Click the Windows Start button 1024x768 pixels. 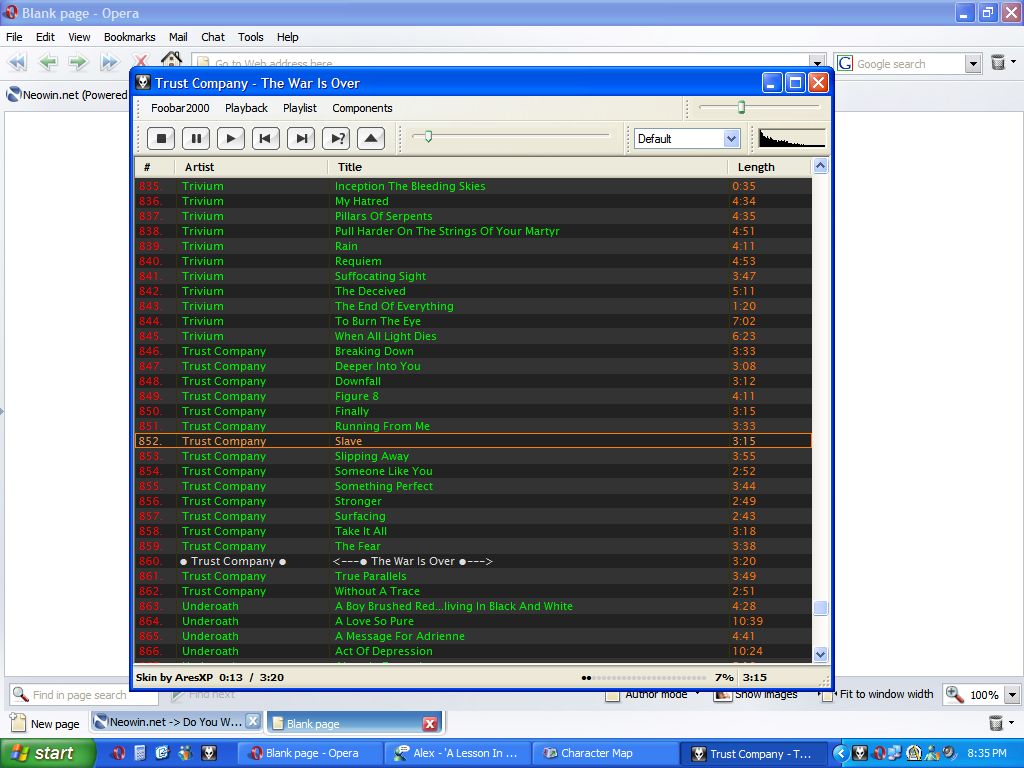[x=48, y=753]
